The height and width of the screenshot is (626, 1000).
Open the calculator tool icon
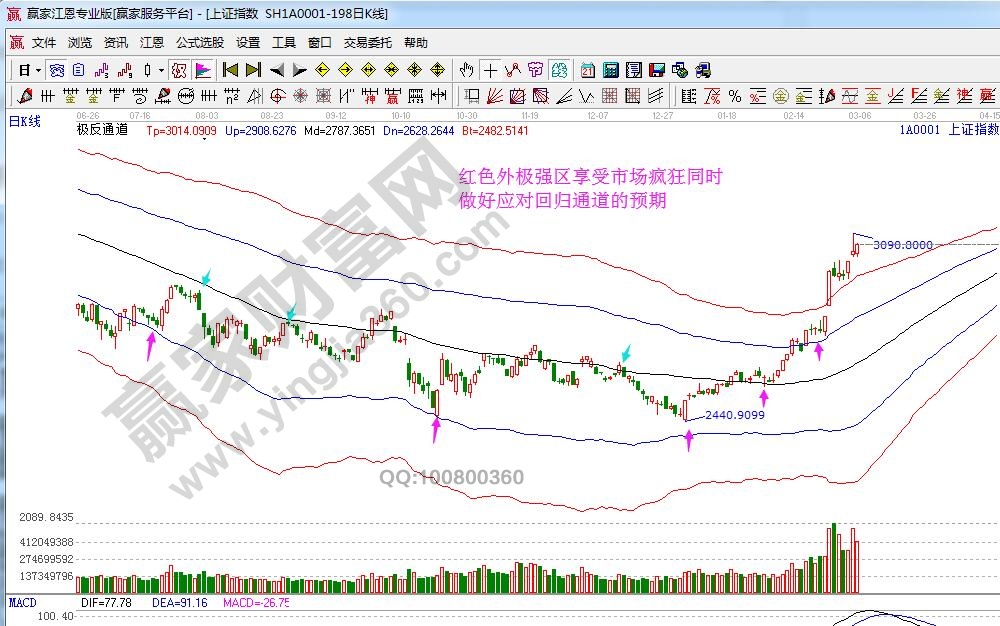610,70
